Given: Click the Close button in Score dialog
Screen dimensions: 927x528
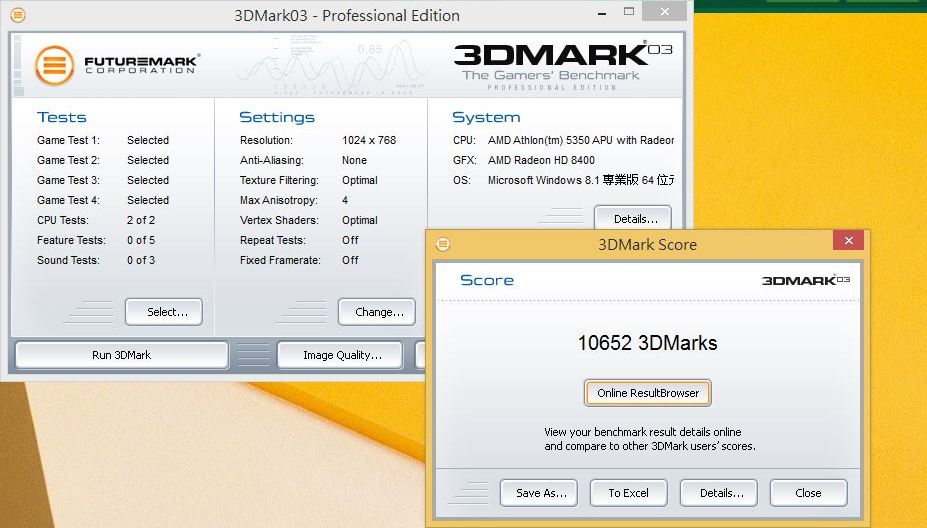Looking at the screenshot, I should (809, 493).
